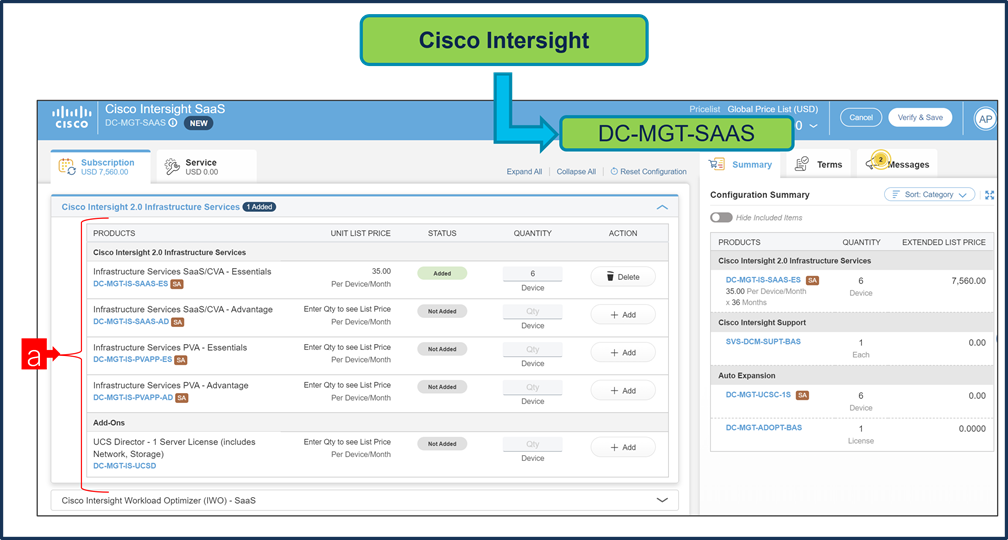Switch to the Subscription tab

100,166
